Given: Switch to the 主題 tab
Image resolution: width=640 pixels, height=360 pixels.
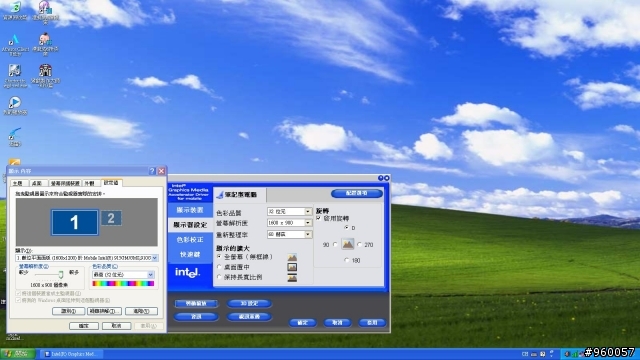Looking at the screenshot, I should tap(18, 183).
